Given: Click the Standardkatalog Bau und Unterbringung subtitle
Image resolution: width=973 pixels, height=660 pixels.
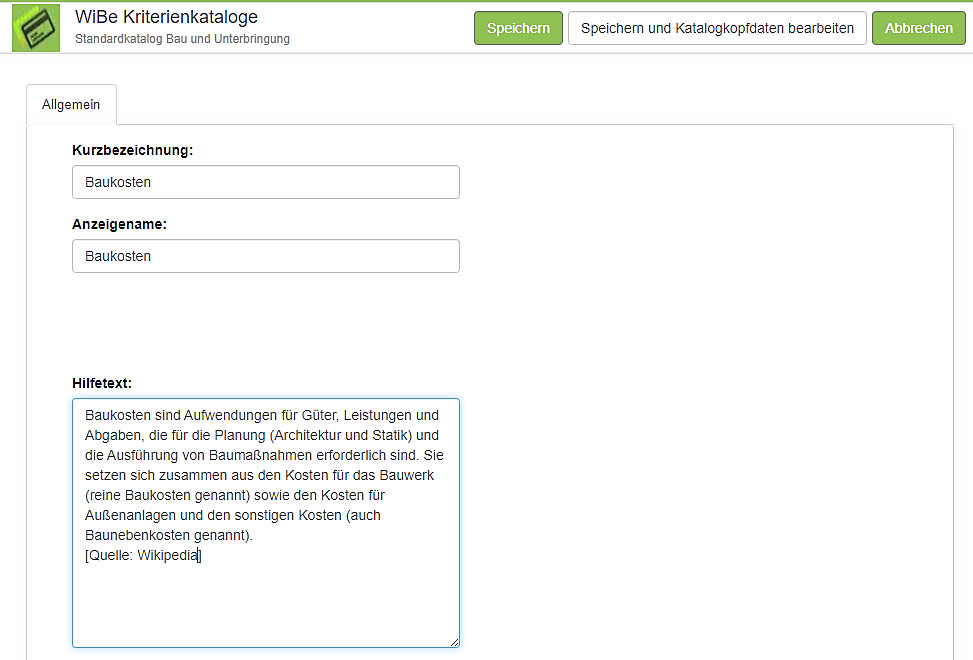Looking at the screenshot, I should click(x=182, y=39).
